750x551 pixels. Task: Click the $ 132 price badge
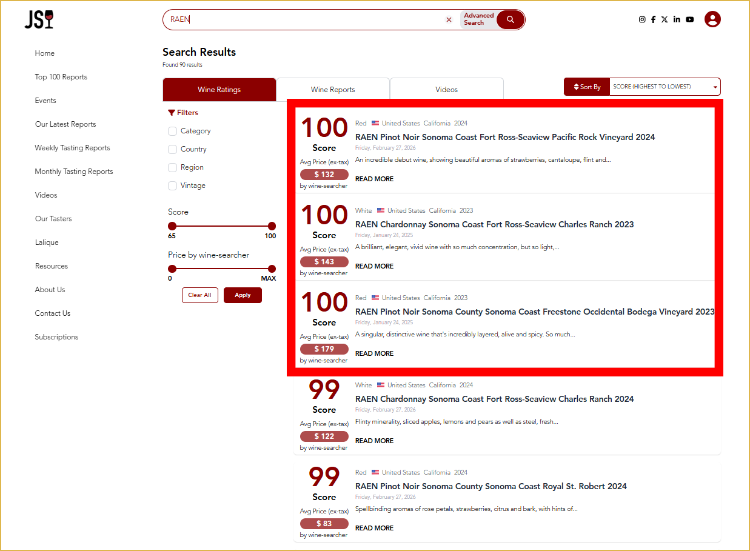324,175
